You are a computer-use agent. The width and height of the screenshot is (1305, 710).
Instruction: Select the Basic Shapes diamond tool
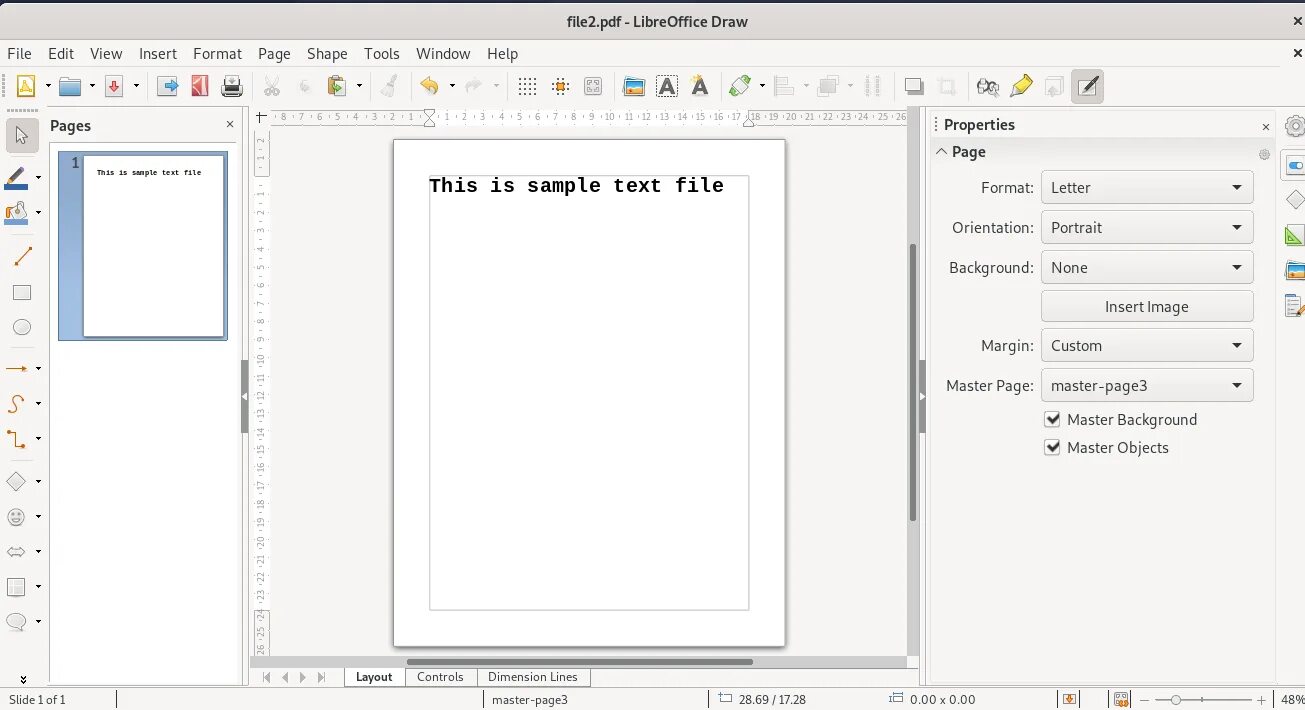tap(17, 482)
